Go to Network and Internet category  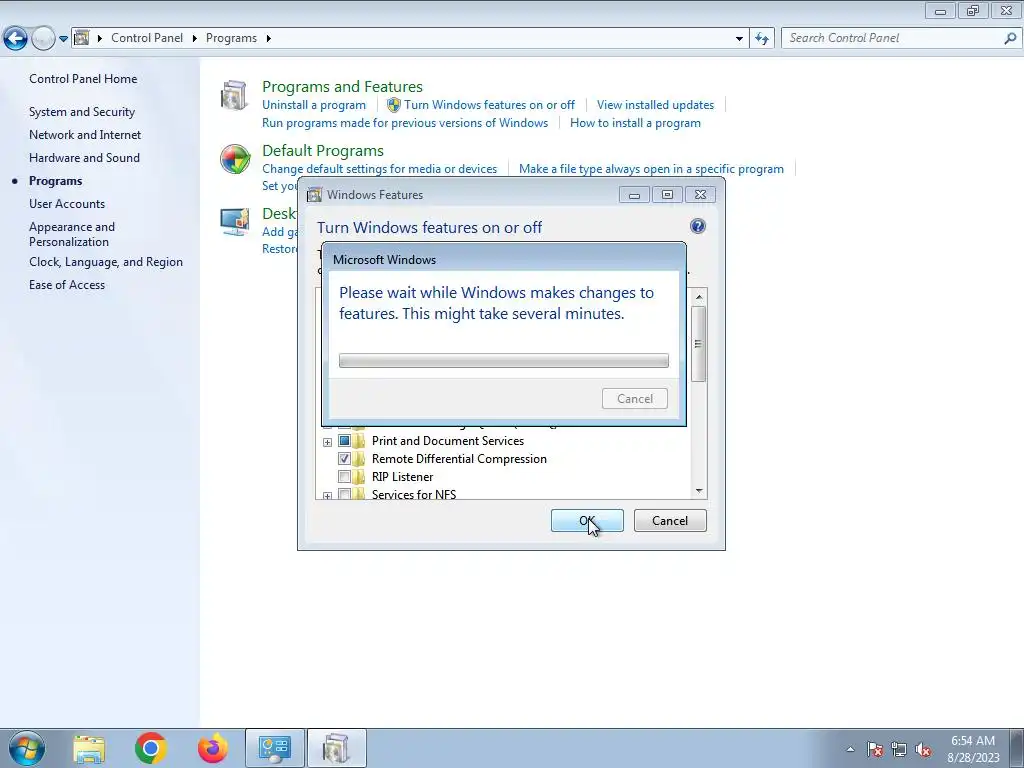(x=85, y=135)
